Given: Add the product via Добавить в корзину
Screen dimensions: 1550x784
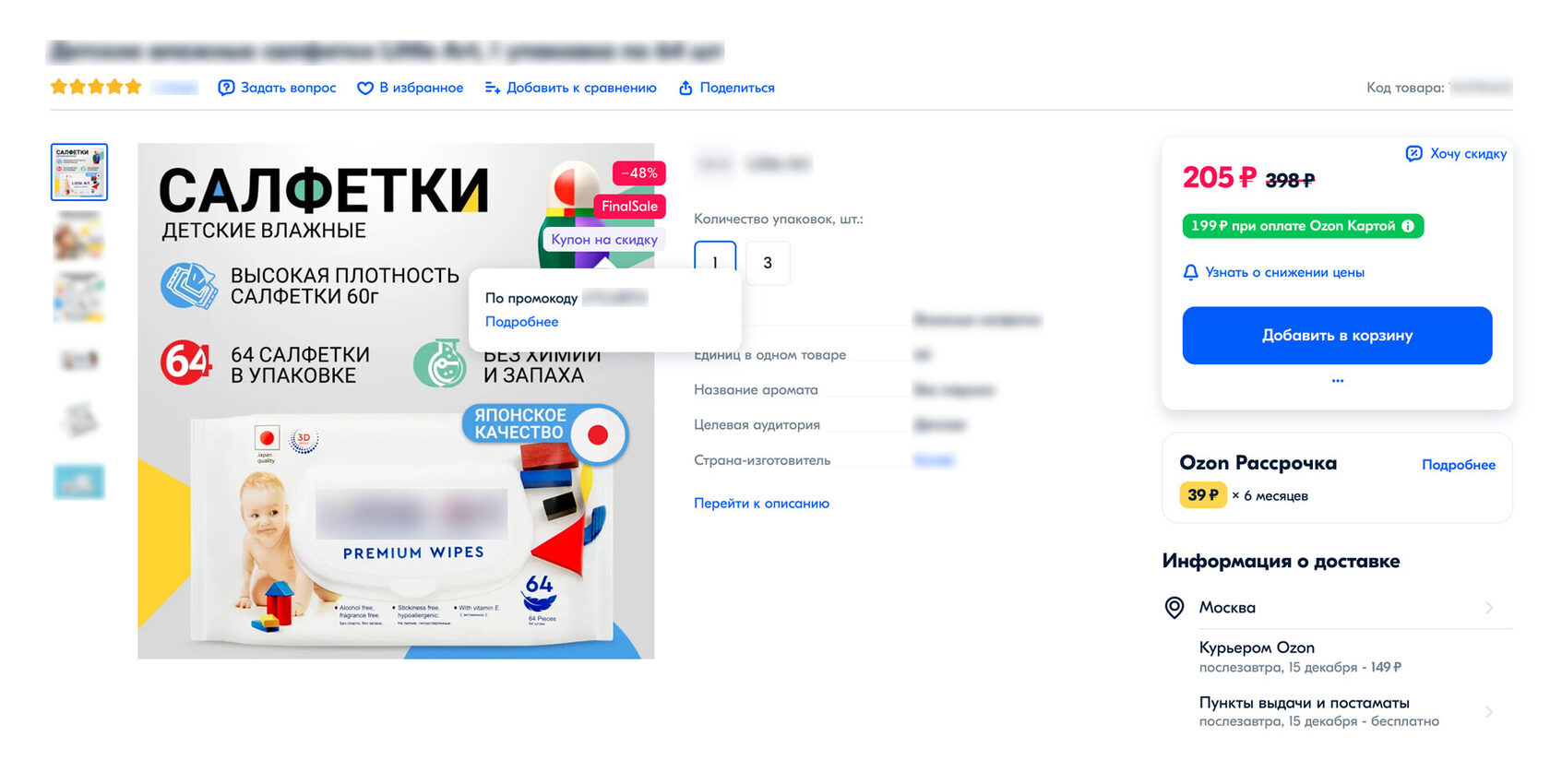Looking at the screenshot, I should (x=1337, y=335).
